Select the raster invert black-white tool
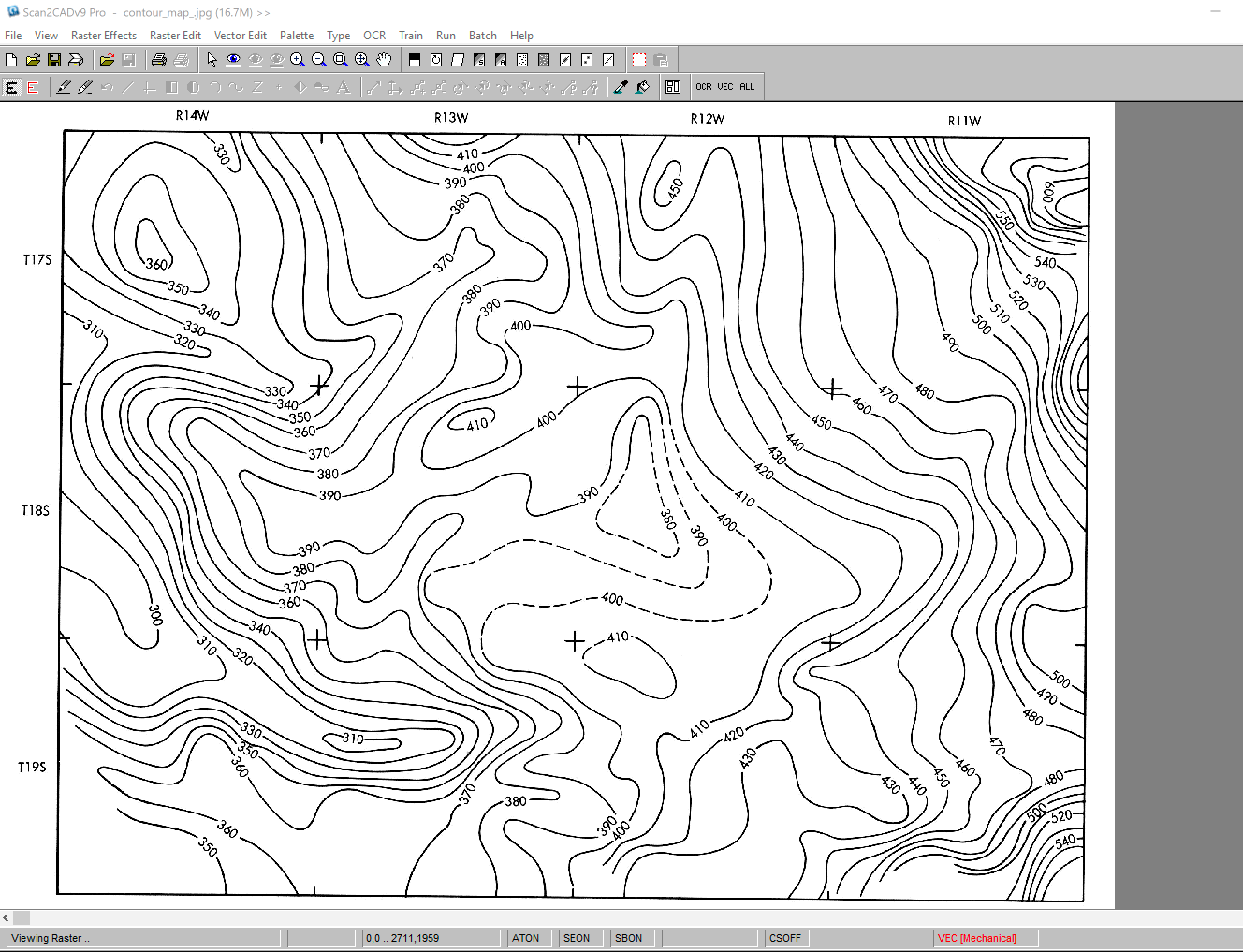Screen dimensions: 1243x952 [415, 59]
